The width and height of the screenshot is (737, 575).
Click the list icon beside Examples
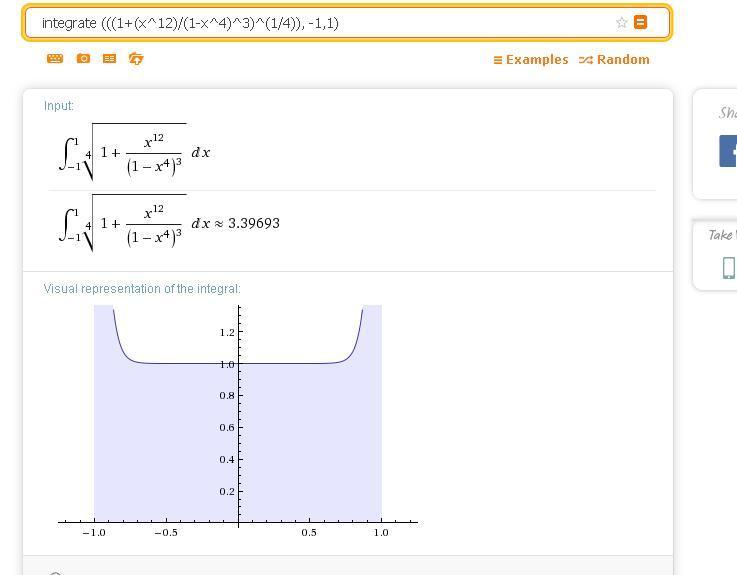point(497,60)
